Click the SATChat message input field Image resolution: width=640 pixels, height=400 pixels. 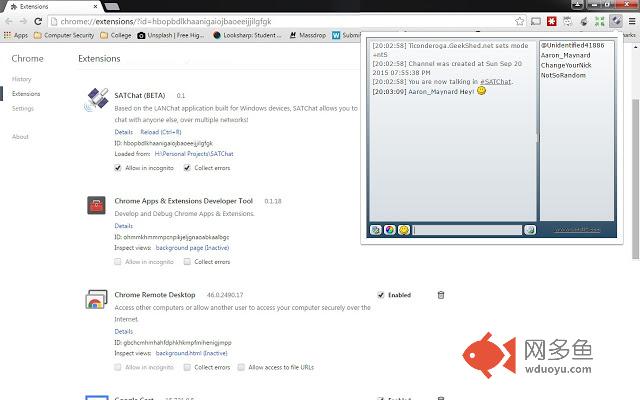(x=467, y=230)
